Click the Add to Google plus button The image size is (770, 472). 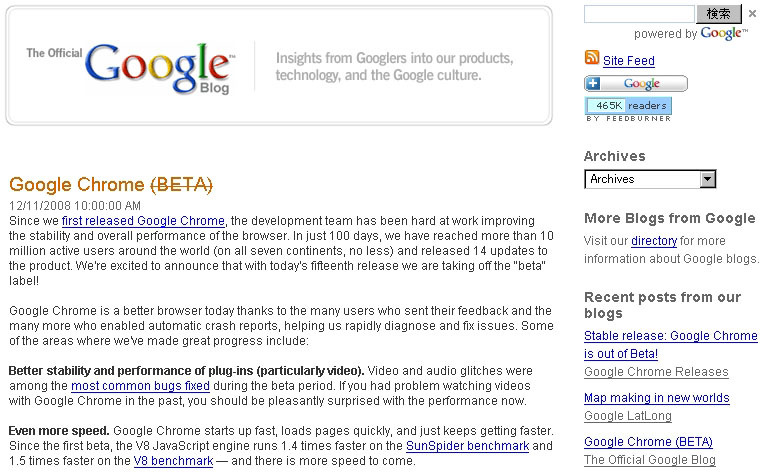tap(636, 83)
